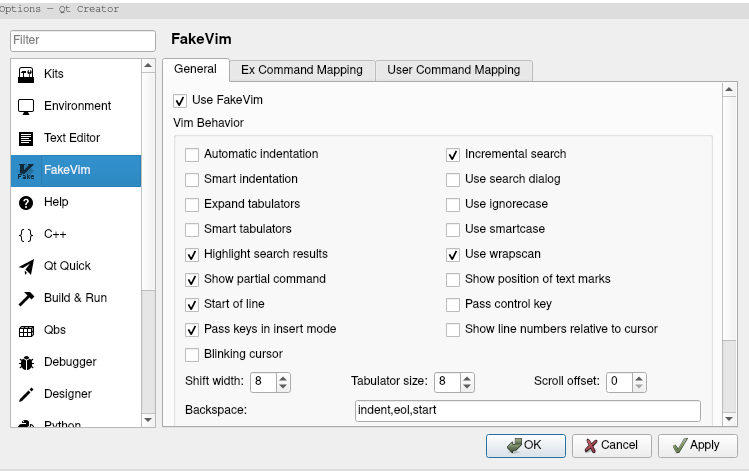Screen dimensions: 749x472
Task: Disable Incremental search checkbox
Action: 453,155
